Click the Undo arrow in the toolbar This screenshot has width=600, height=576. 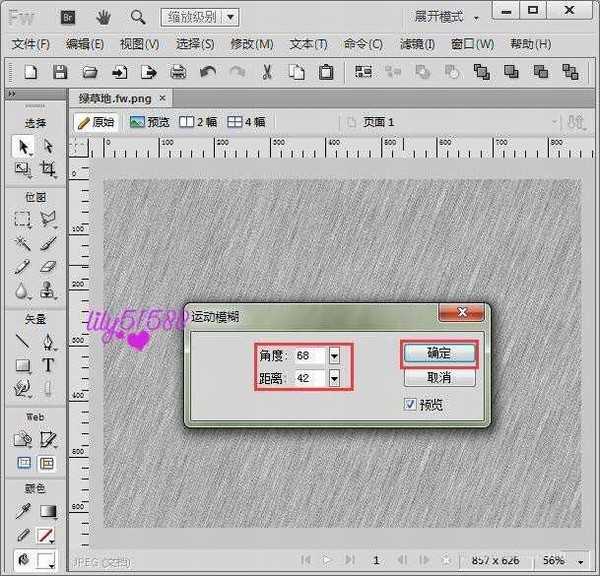tap(208, 72)
